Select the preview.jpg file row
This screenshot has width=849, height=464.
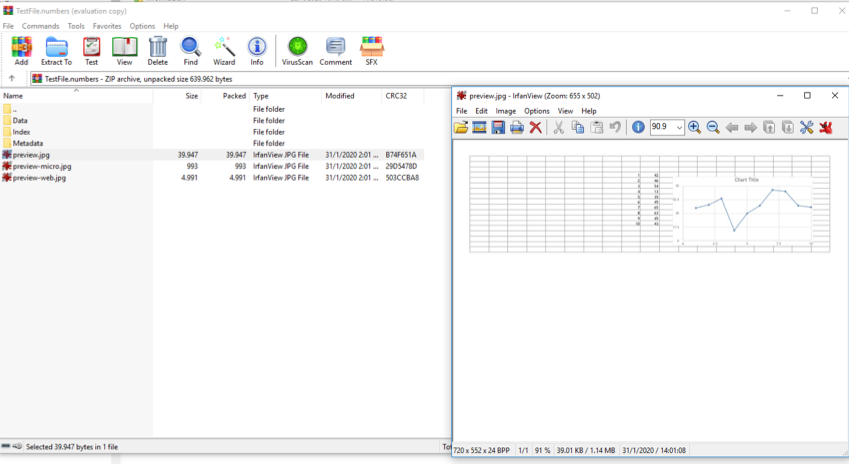click(212, 155)
